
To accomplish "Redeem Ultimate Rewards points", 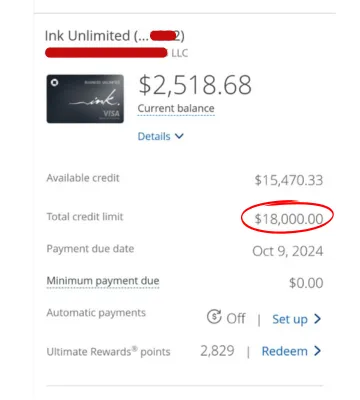I will click(x=285, y=351).
